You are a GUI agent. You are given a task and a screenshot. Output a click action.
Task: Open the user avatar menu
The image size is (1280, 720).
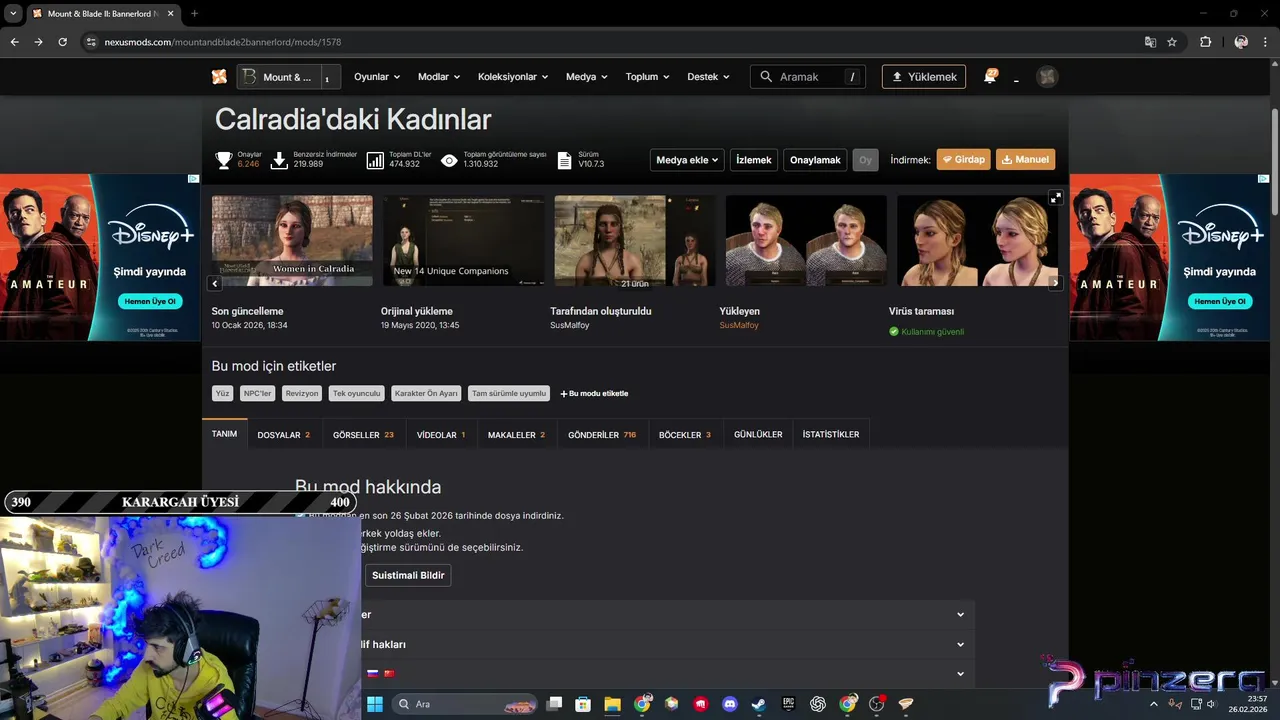pyautogui.click(x=1047, y=77)
